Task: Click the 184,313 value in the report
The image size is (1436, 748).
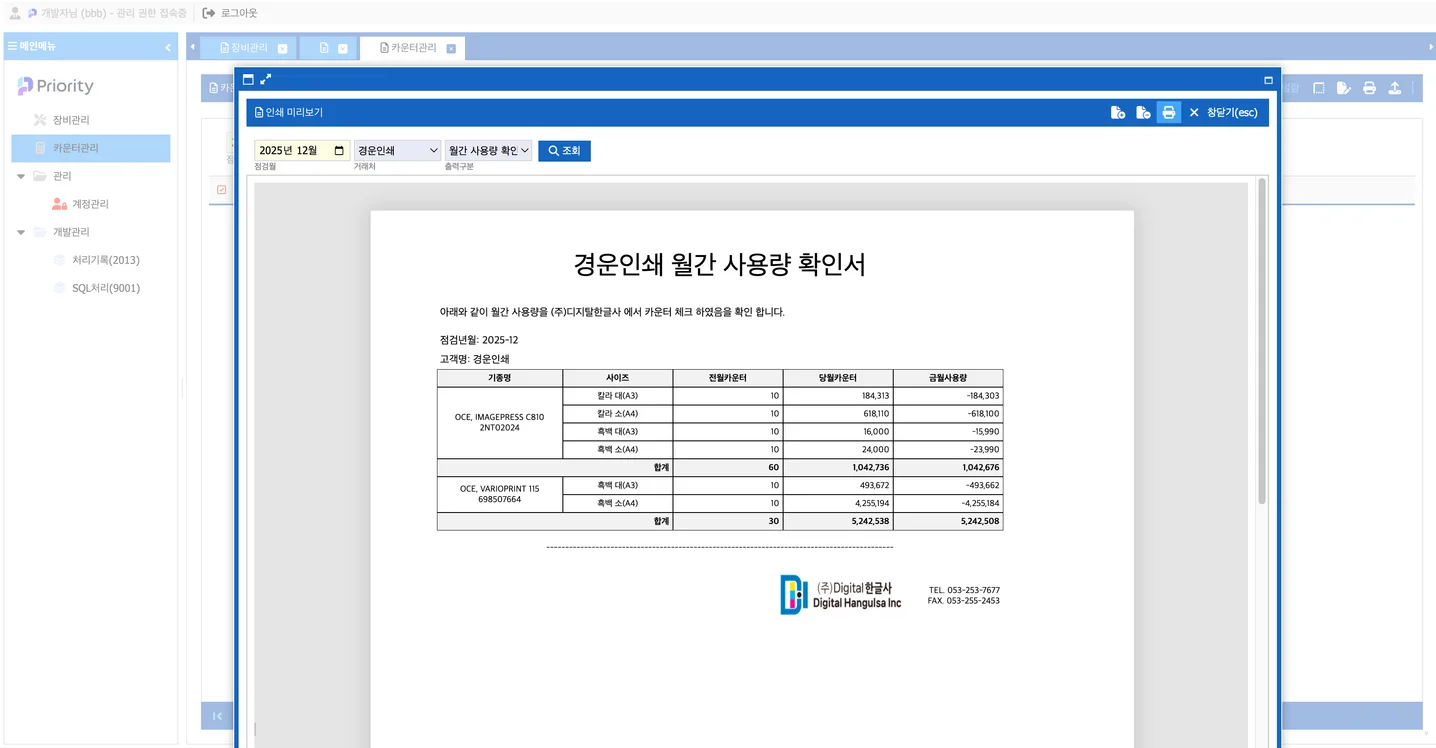Action: point(875,396)
